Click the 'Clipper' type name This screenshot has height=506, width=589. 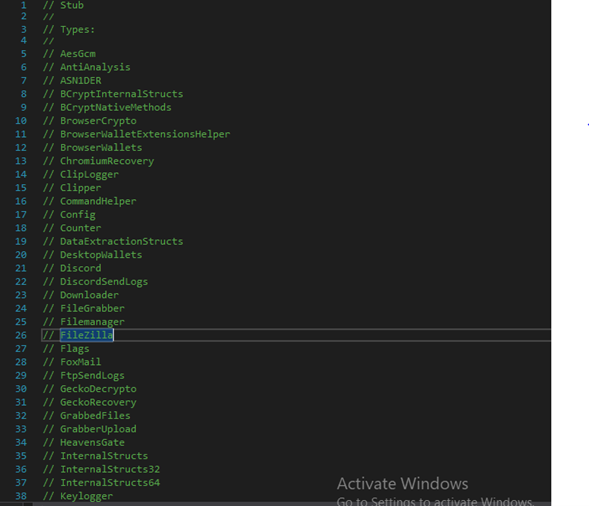point(80,188)
